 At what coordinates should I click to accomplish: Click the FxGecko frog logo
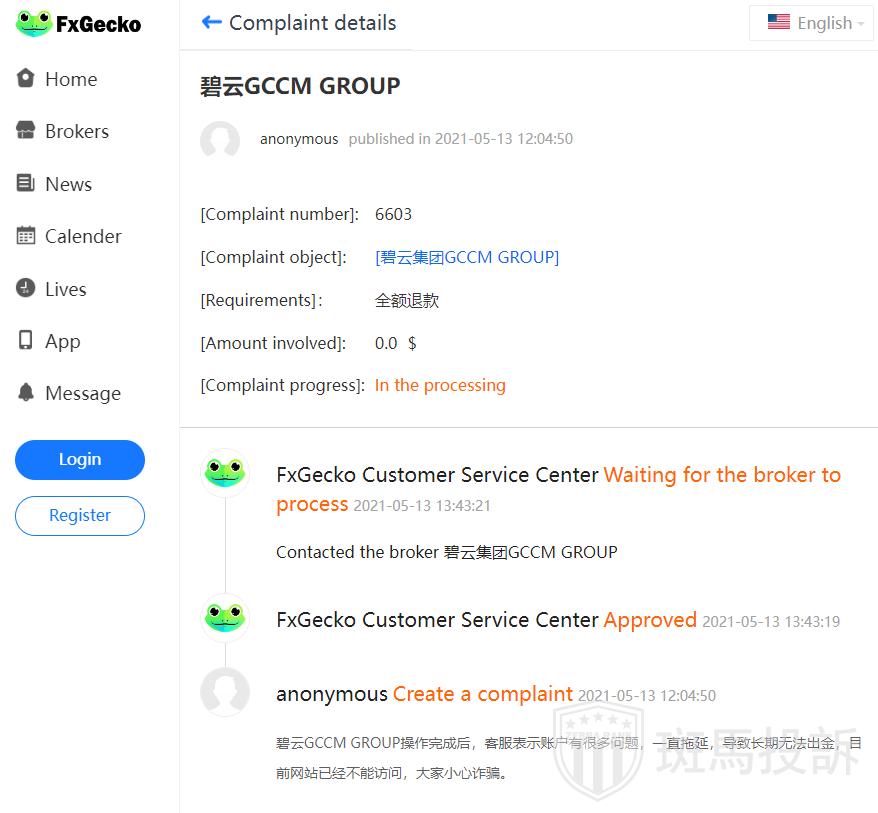[x=33, y=24]
